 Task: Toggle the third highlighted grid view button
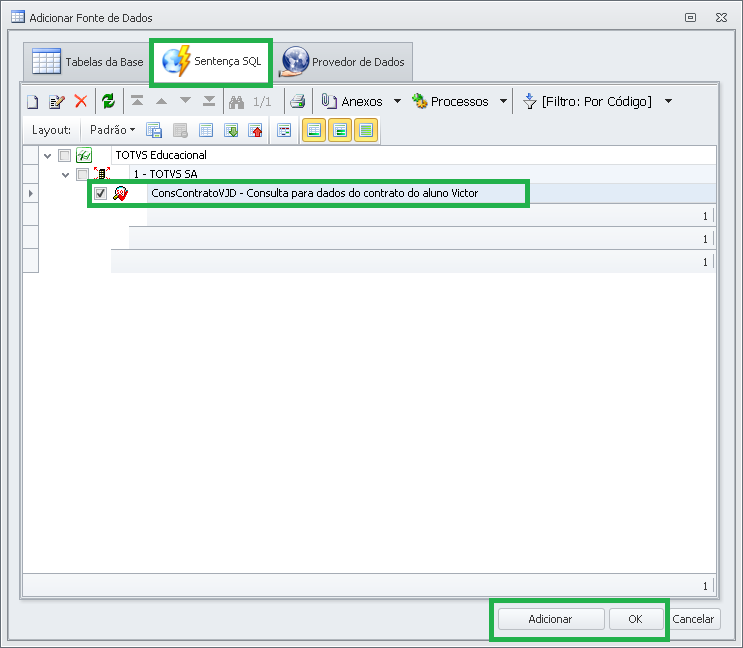pyautogui.click(x=366, y=130)
